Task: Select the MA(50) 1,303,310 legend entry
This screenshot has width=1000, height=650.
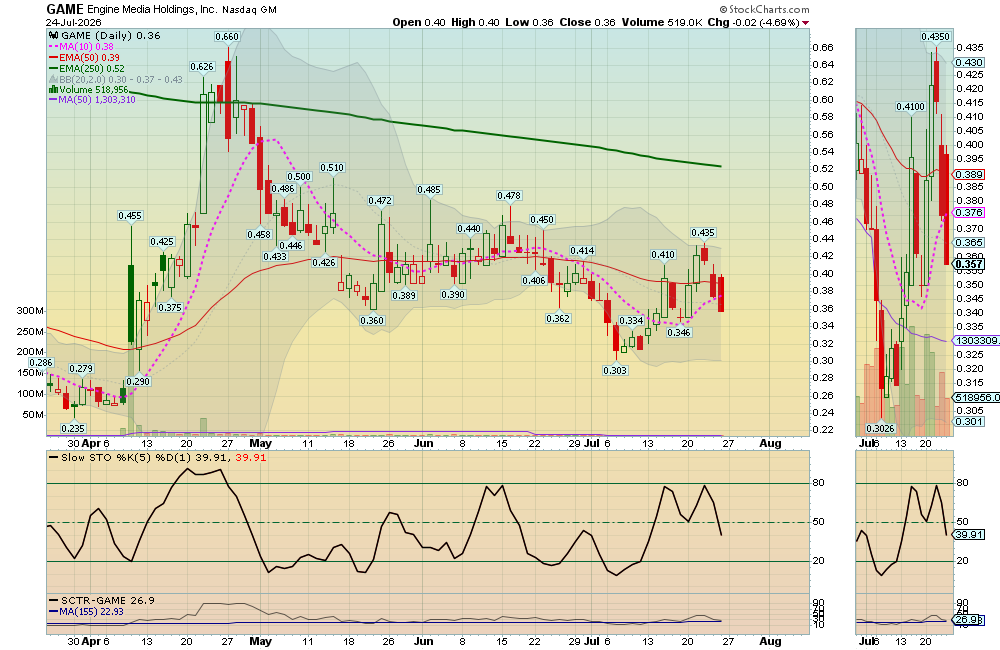Action: click(x=92, y=100)
